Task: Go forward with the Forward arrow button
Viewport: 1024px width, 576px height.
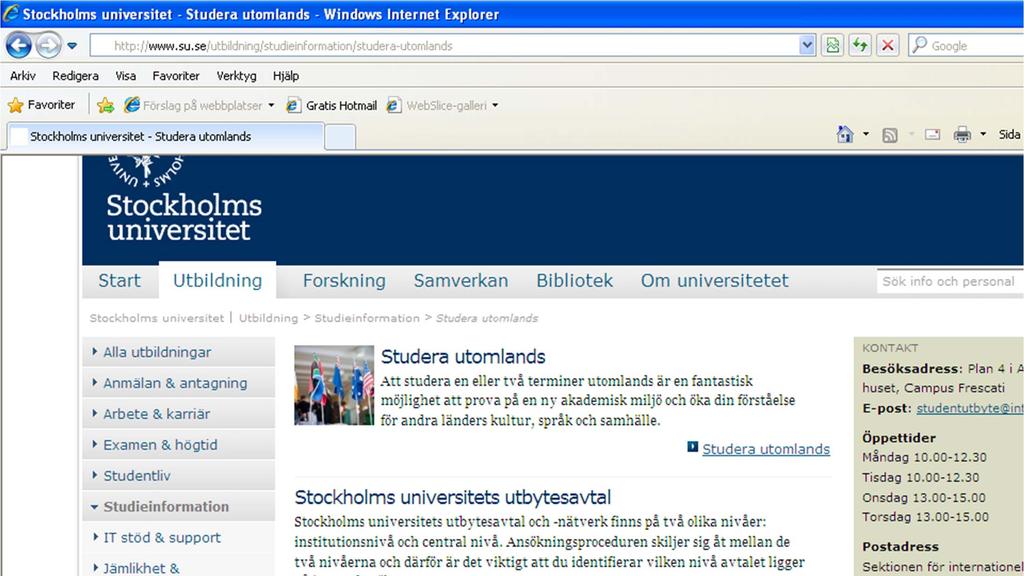Action: coord(48,46)
